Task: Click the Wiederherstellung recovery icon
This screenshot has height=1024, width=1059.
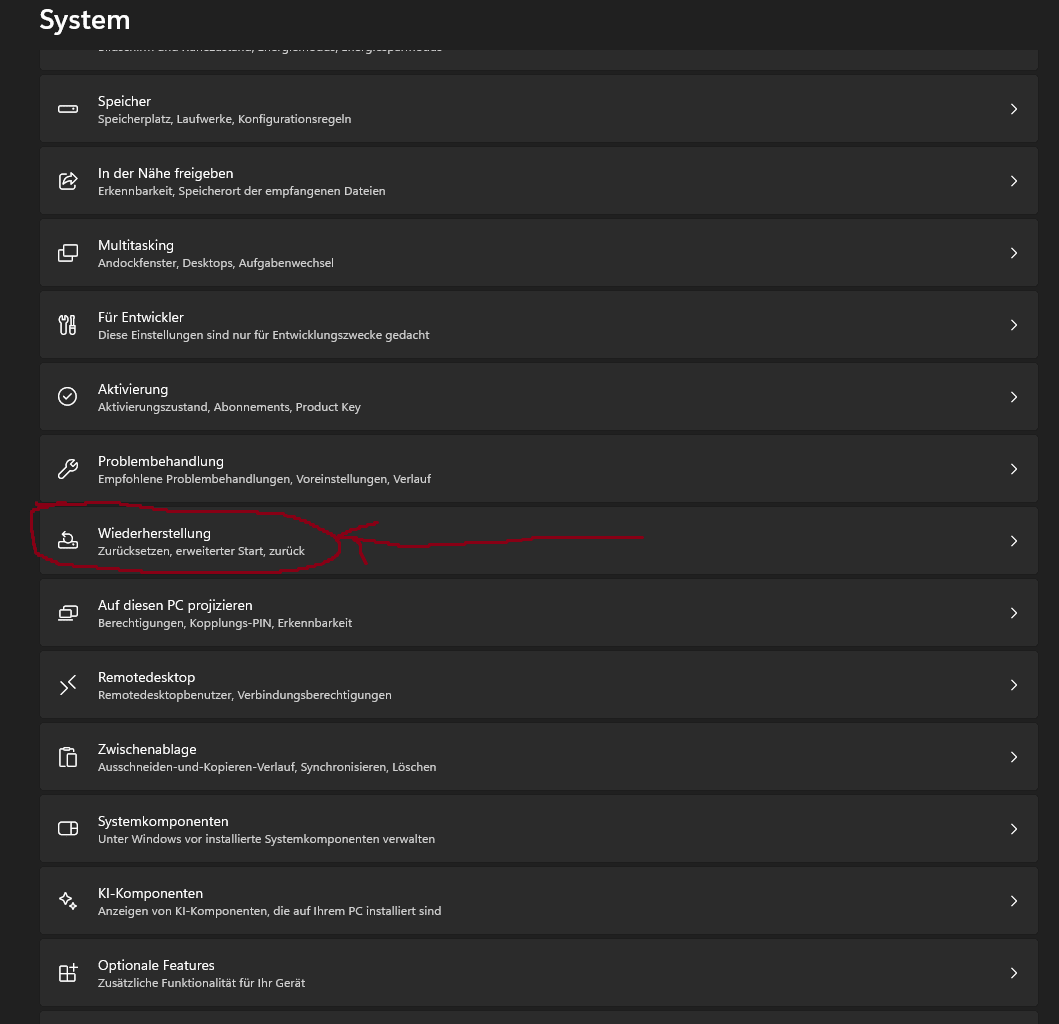Action: pyautogui.click(x=68, y=541)
